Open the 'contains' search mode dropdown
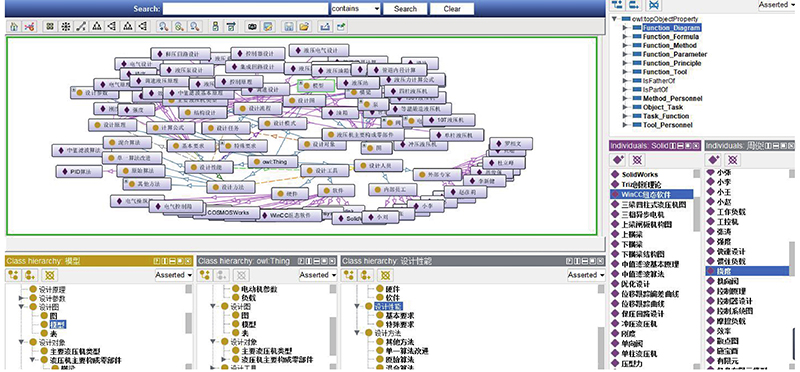The width and height of the screenshot is (800, 372). pos(356,9)
